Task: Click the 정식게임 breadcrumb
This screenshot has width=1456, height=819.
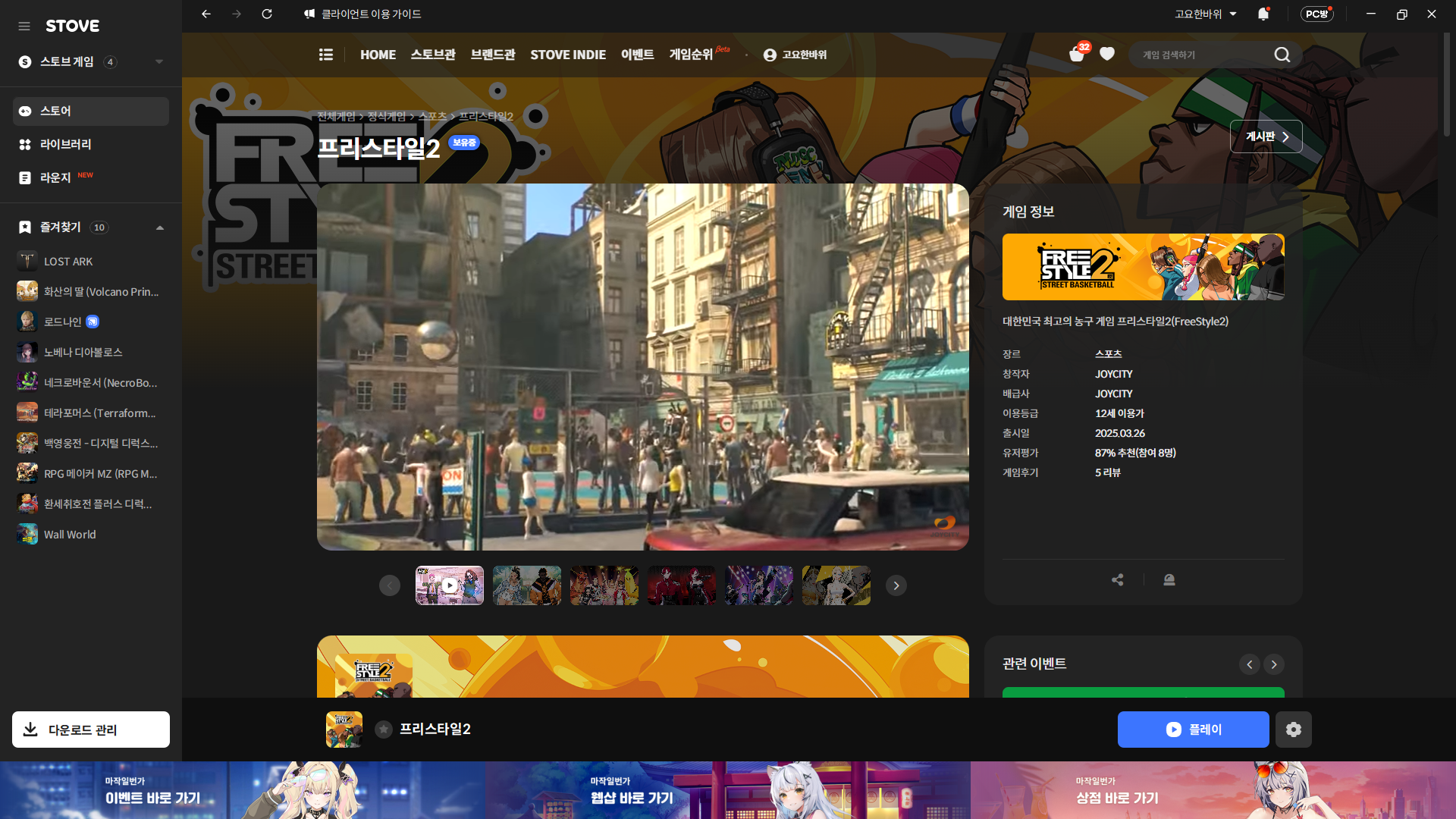Action: [x=387, y=116]
